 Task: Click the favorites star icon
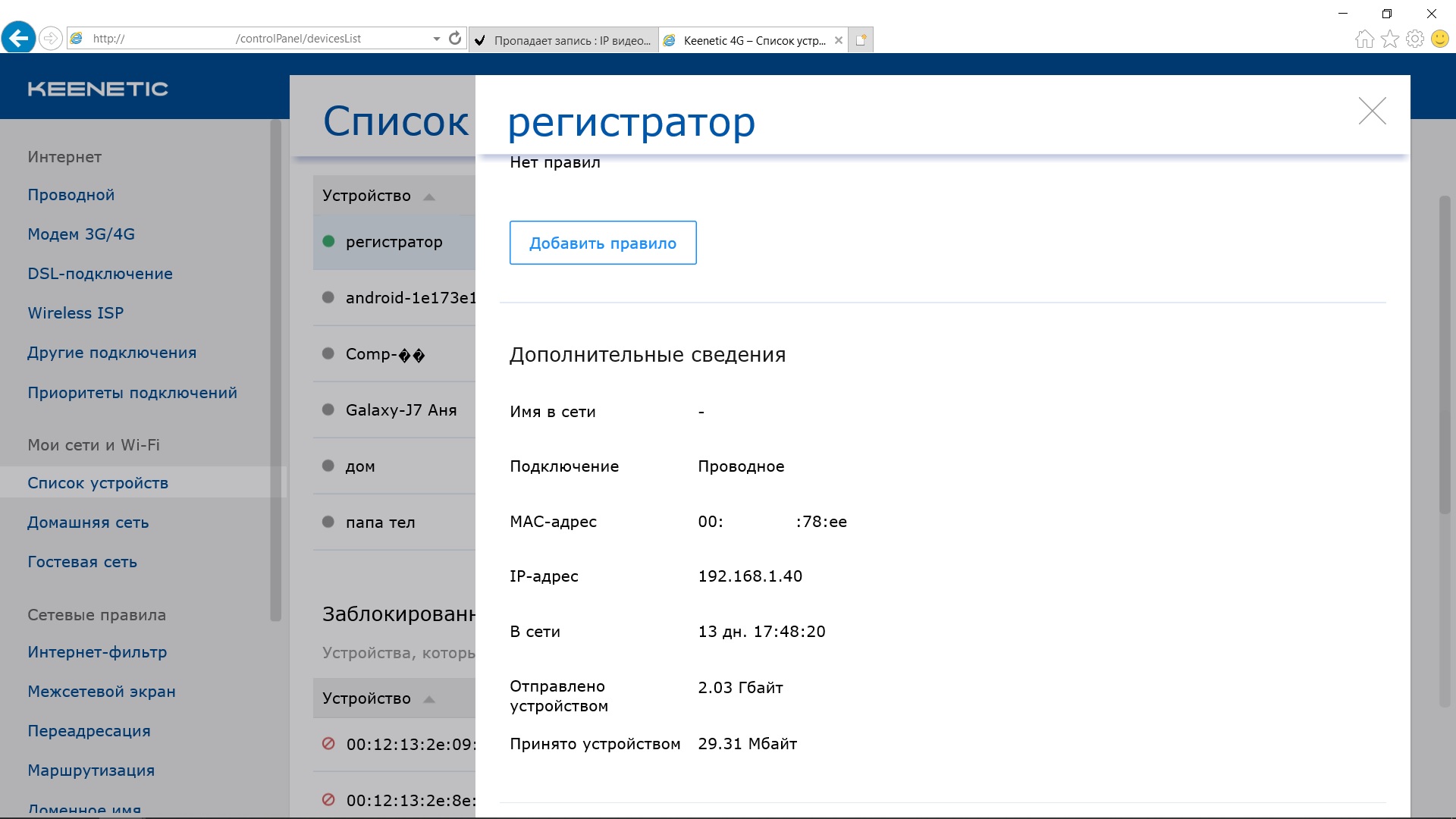pos(1389,39)
